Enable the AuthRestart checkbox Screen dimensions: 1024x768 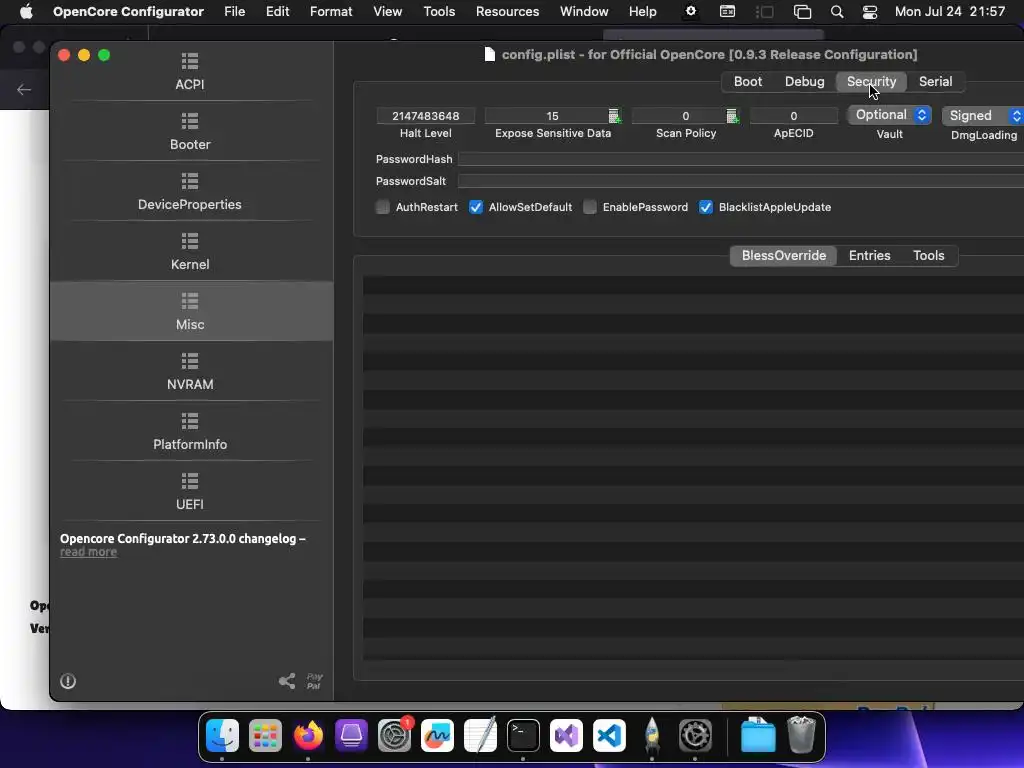coord(383,207)
